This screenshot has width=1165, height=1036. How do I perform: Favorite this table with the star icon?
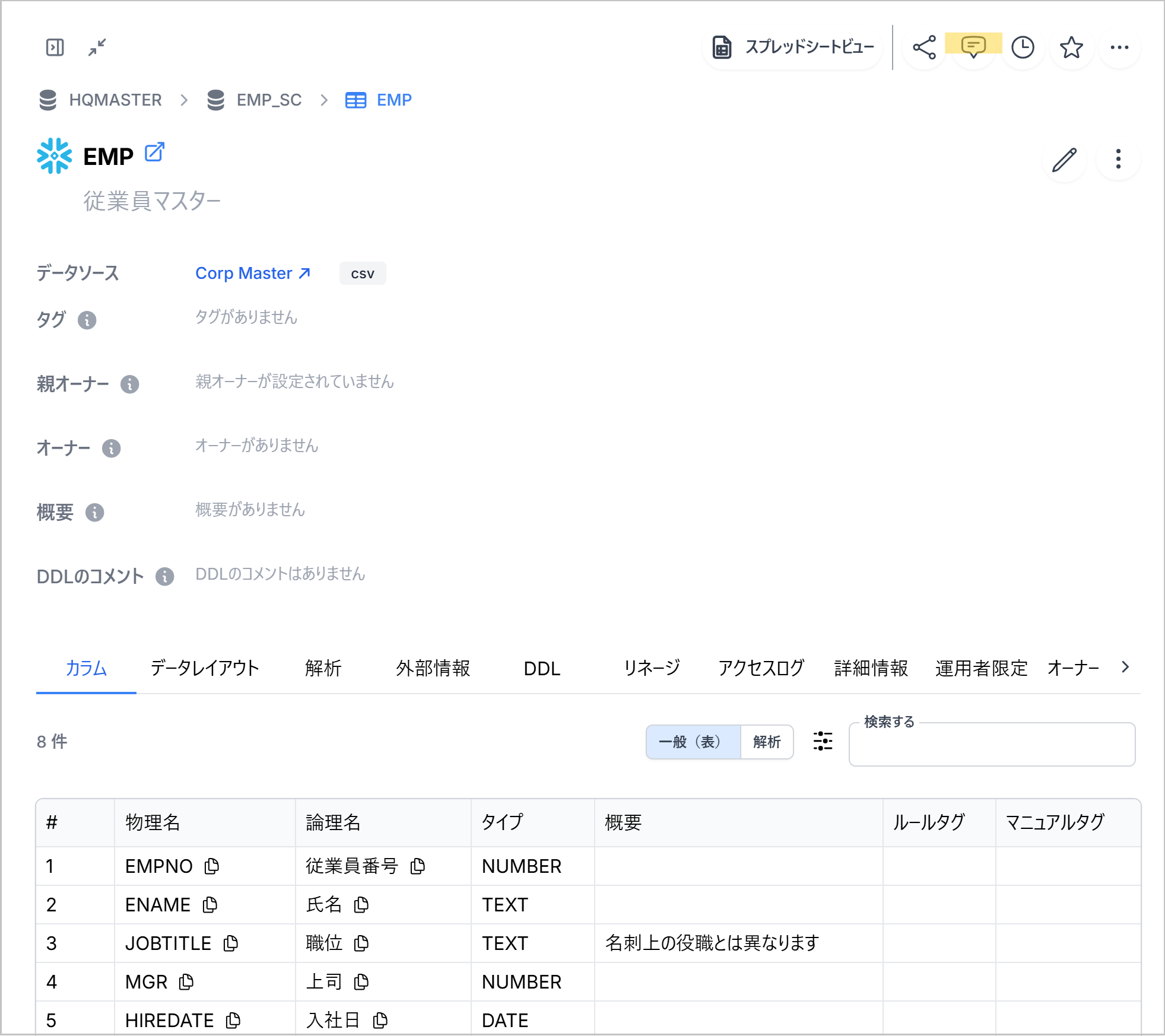[x=1071, y=47]
